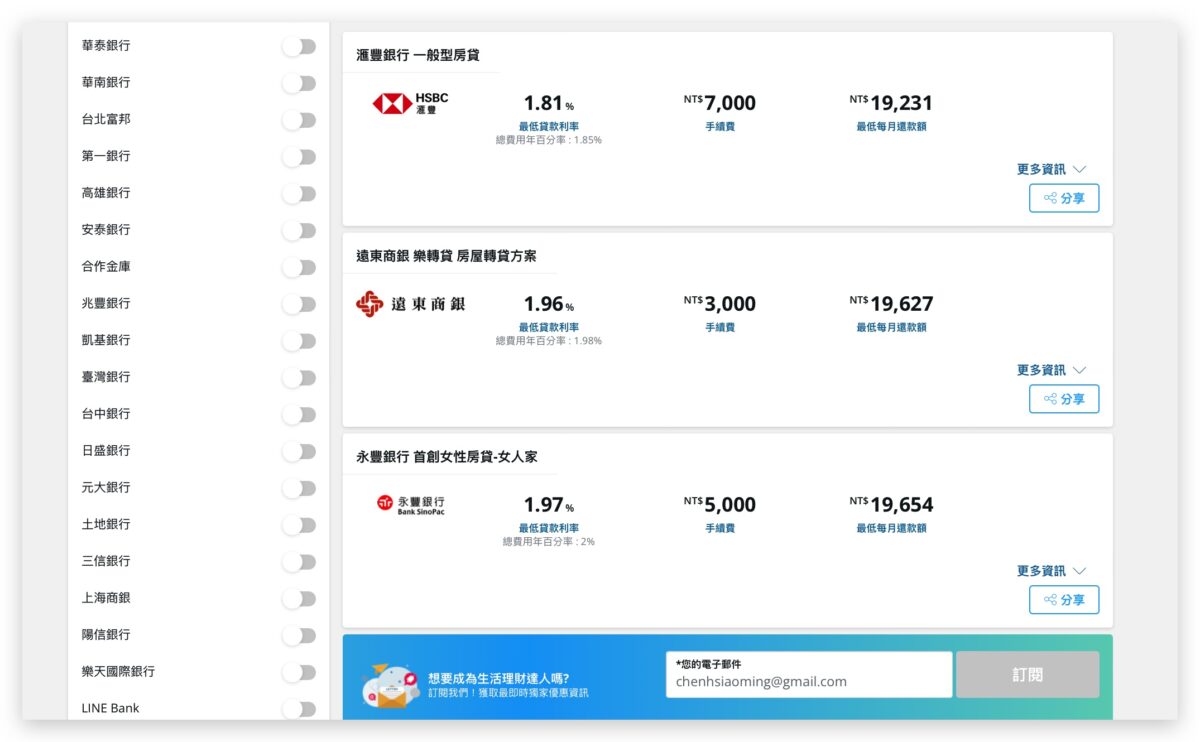Toggle the 臺灣銀行 filter switch
Screen dimensions: 1200x742
coord(299,377)
